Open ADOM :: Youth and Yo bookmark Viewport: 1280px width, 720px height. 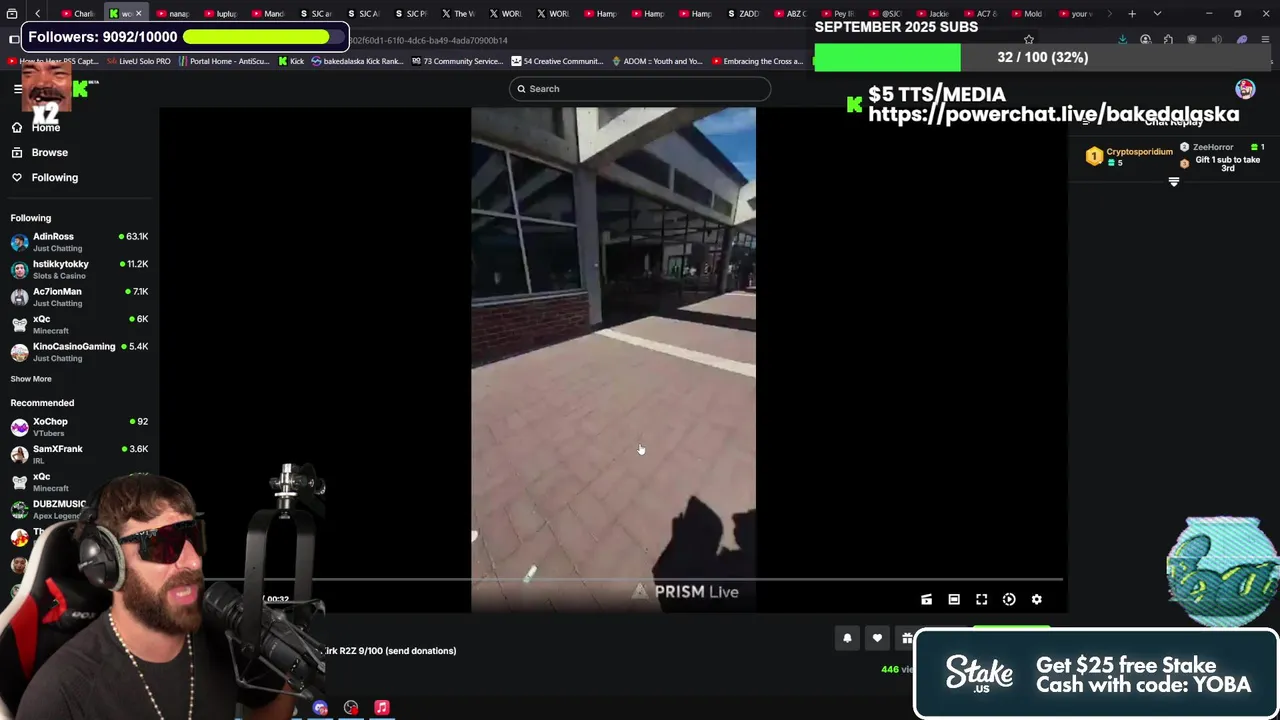click(656, 61)
